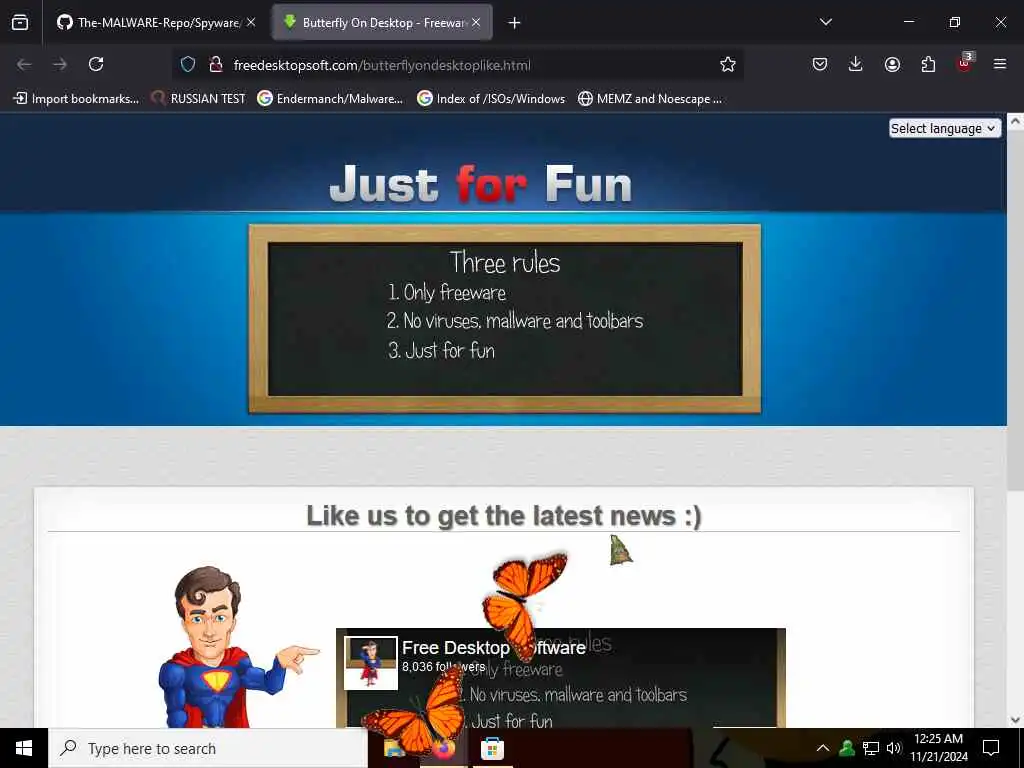Click the page vertical scrollbar thumb
This screenshot has height=768, width=1024.
(1016, 310)
